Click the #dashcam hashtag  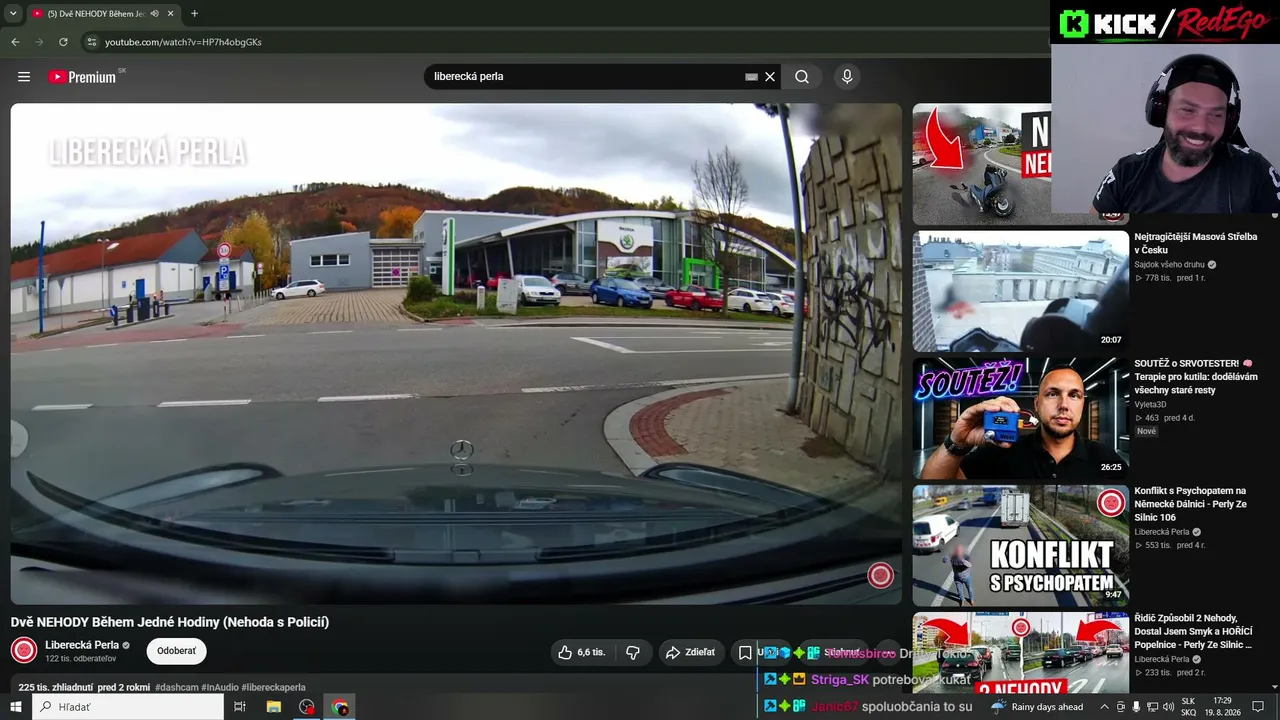[177, 688]
